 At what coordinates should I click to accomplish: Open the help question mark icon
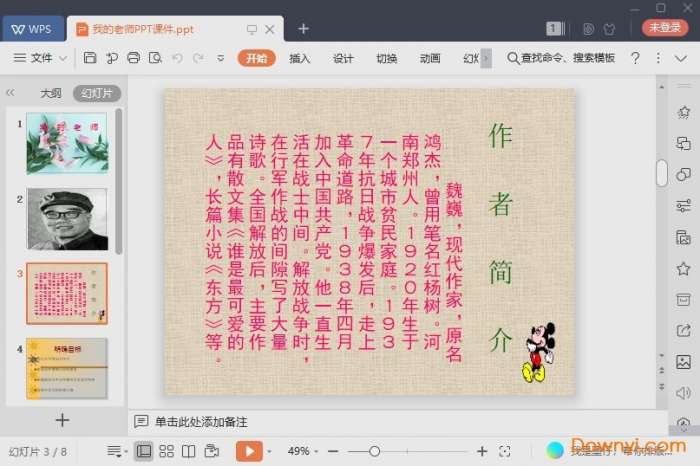pos(635,58)
